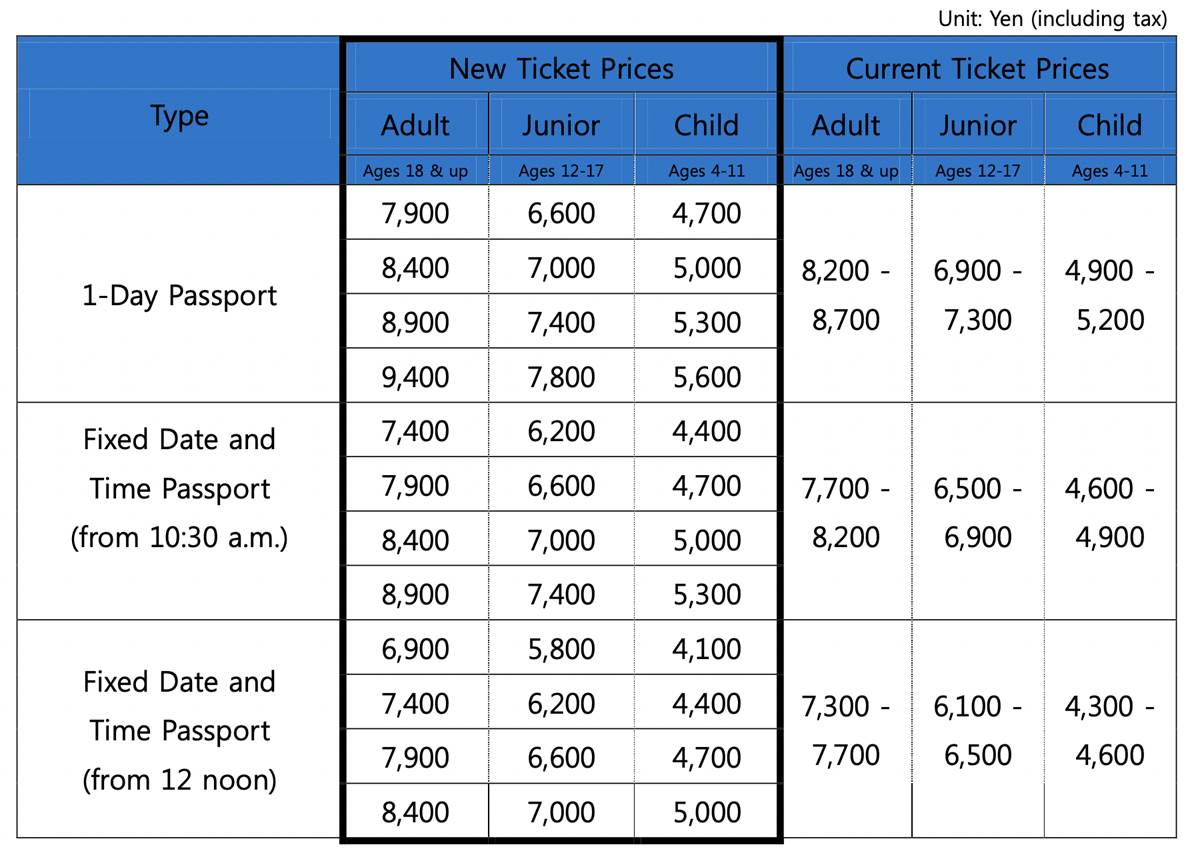Click the 9,400 adult price cell
Image resolution: width=1200 pixels, height=849 pixels.
[415, 377]
